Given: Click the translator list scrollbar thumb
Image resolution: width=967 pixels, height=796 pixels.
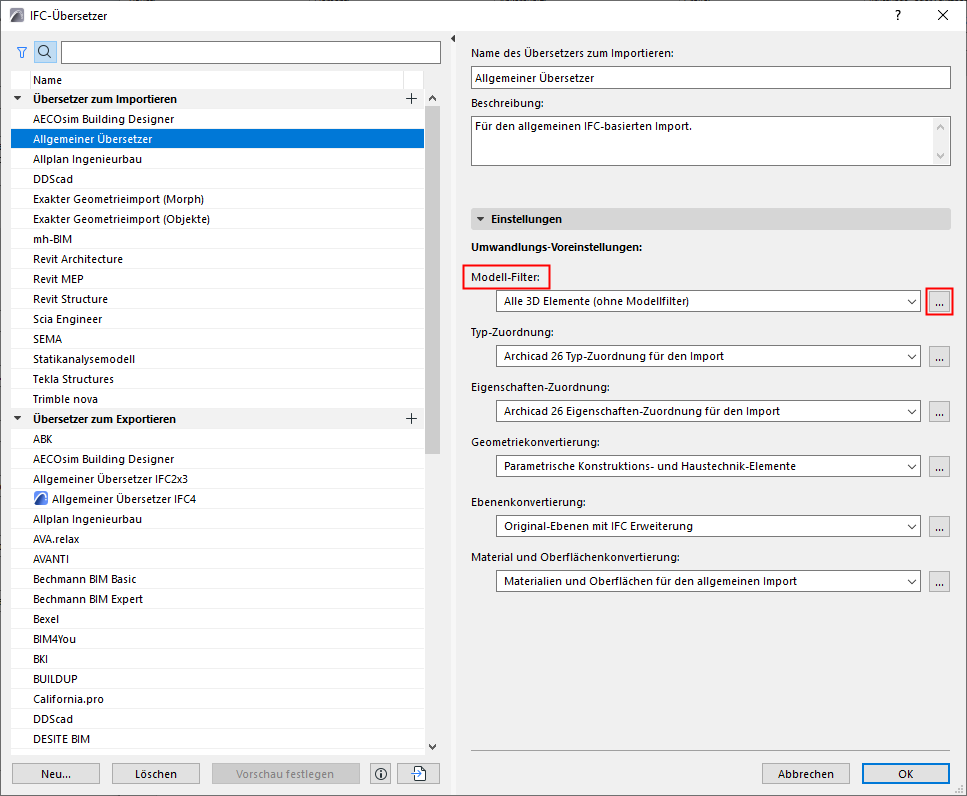Looking at the screenshot, I should pyautogui.click(x=432, y=281).
